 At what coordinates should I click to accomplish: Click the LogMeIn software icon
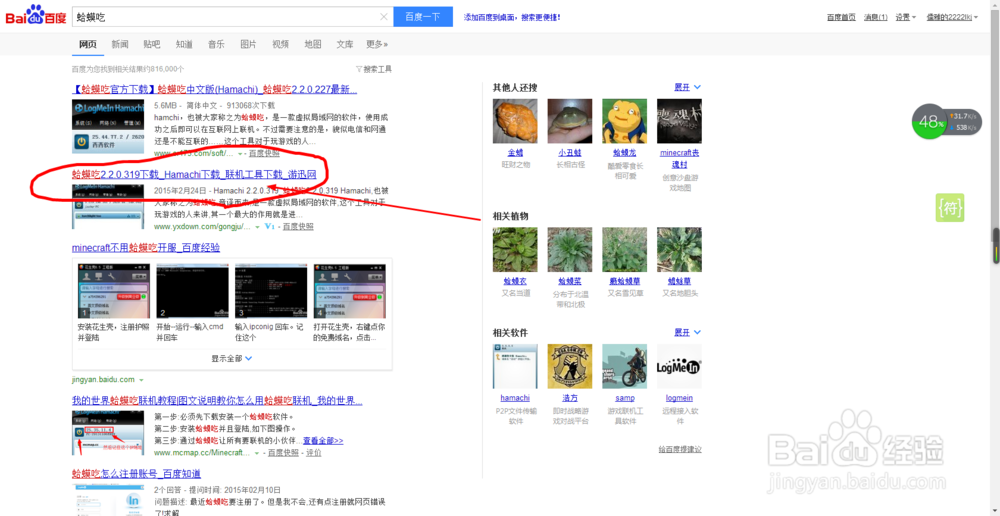point(679,367)
